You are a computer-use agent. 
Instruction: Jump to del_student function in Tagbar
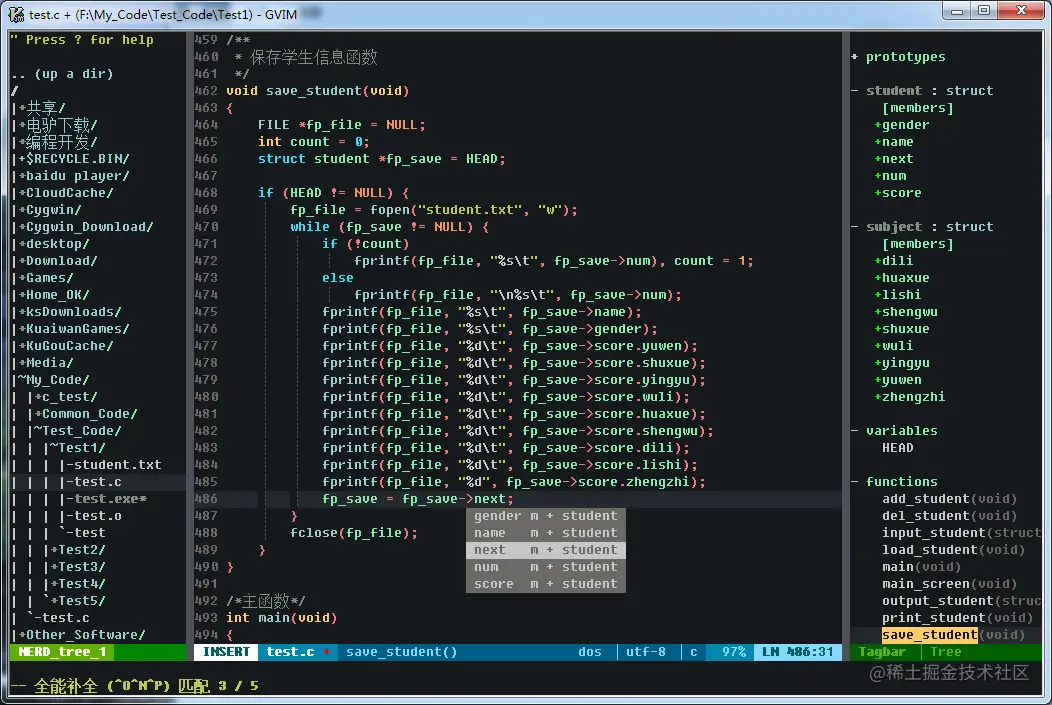(x=949, y=516)
